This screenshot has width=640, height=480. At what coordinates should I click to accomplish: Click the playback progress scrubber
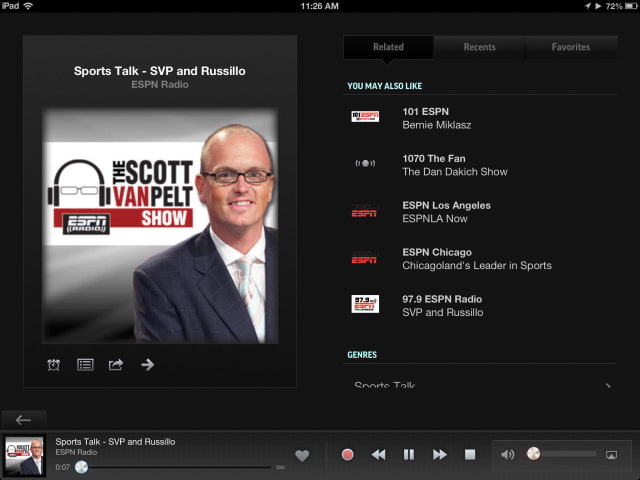82,467
